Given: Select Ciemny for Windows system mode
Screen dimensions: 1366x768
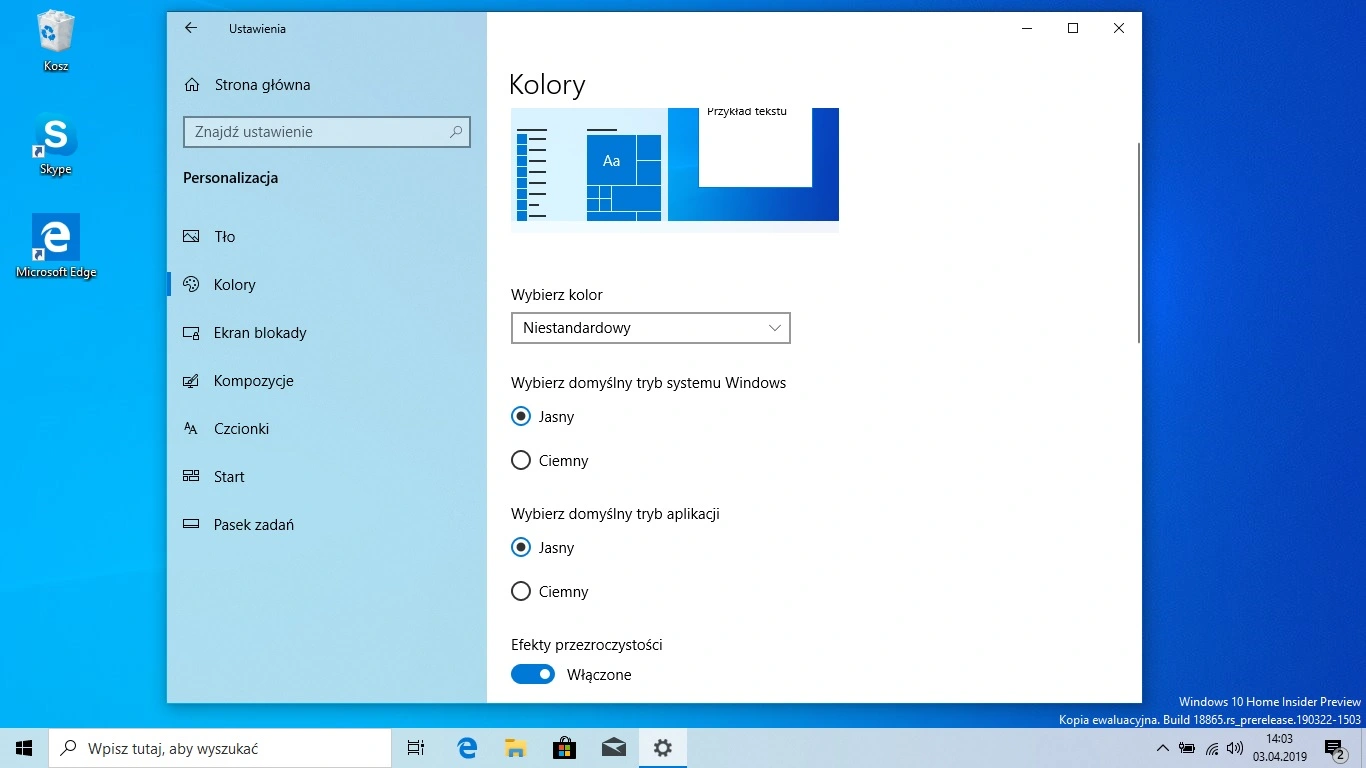Looking at the screenshot, I should coord(521,461).
